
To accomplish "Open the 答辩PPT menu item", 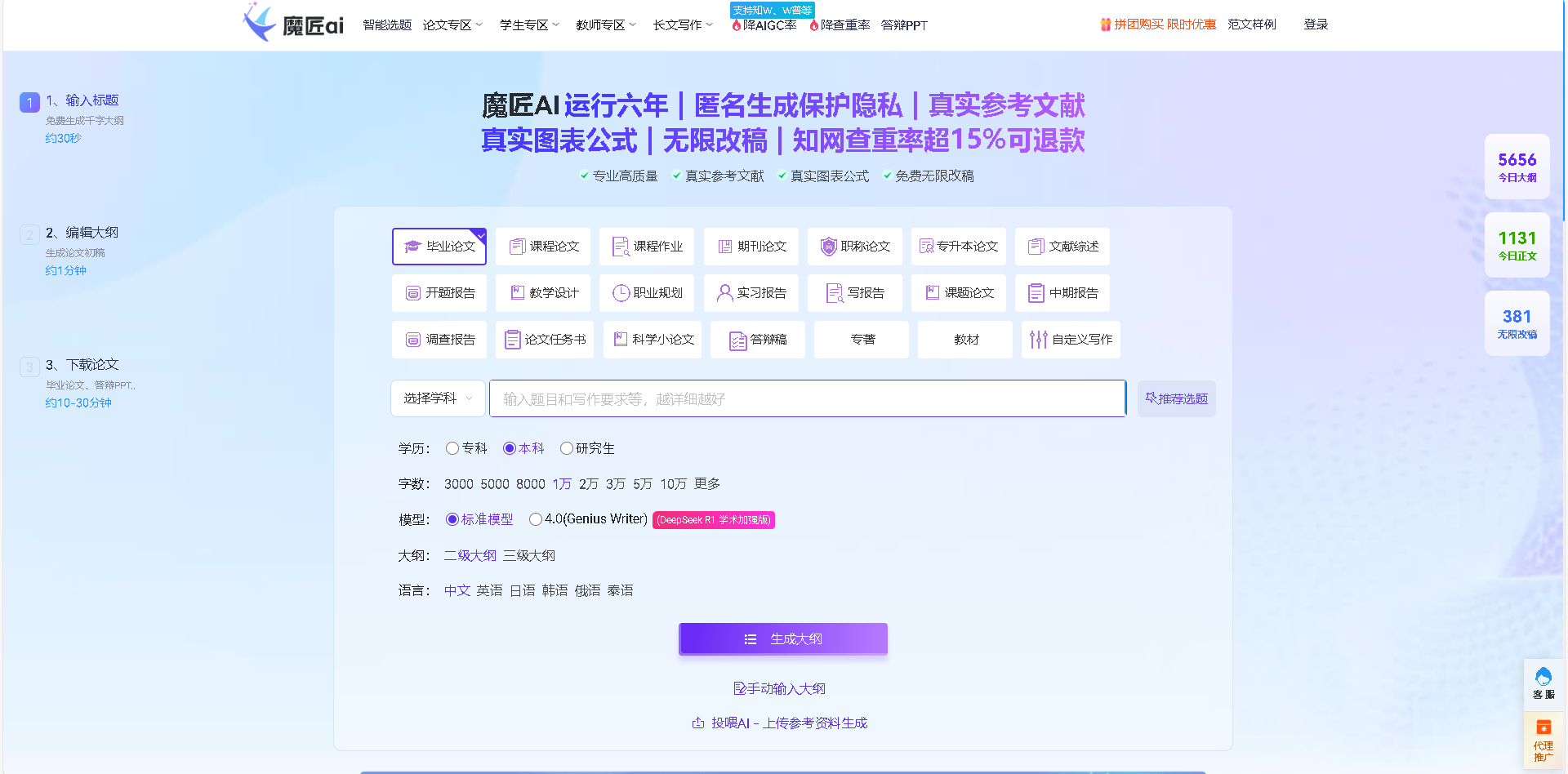I will tap(903, 24).
